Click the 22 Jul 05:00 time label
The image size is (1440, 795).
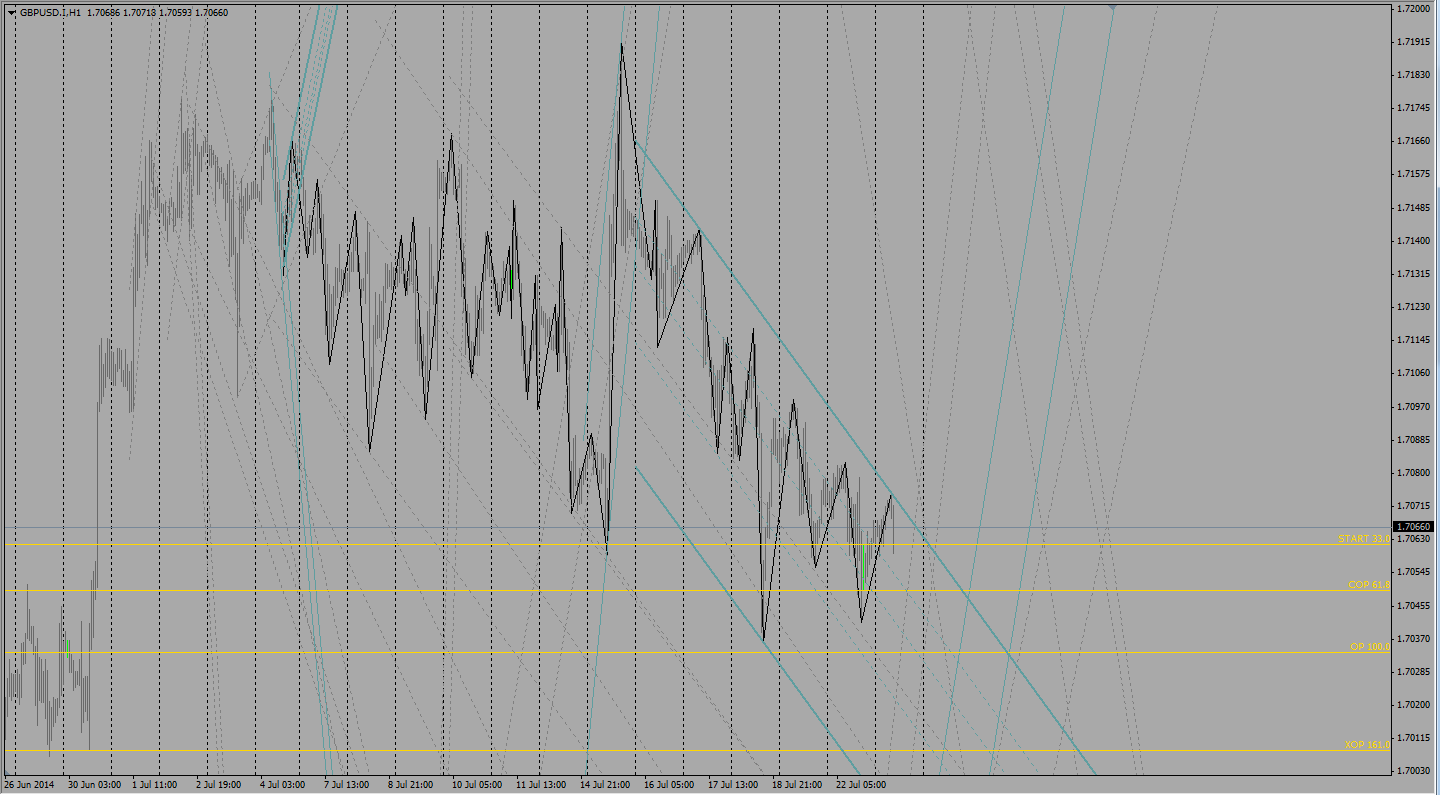(861, 785)
